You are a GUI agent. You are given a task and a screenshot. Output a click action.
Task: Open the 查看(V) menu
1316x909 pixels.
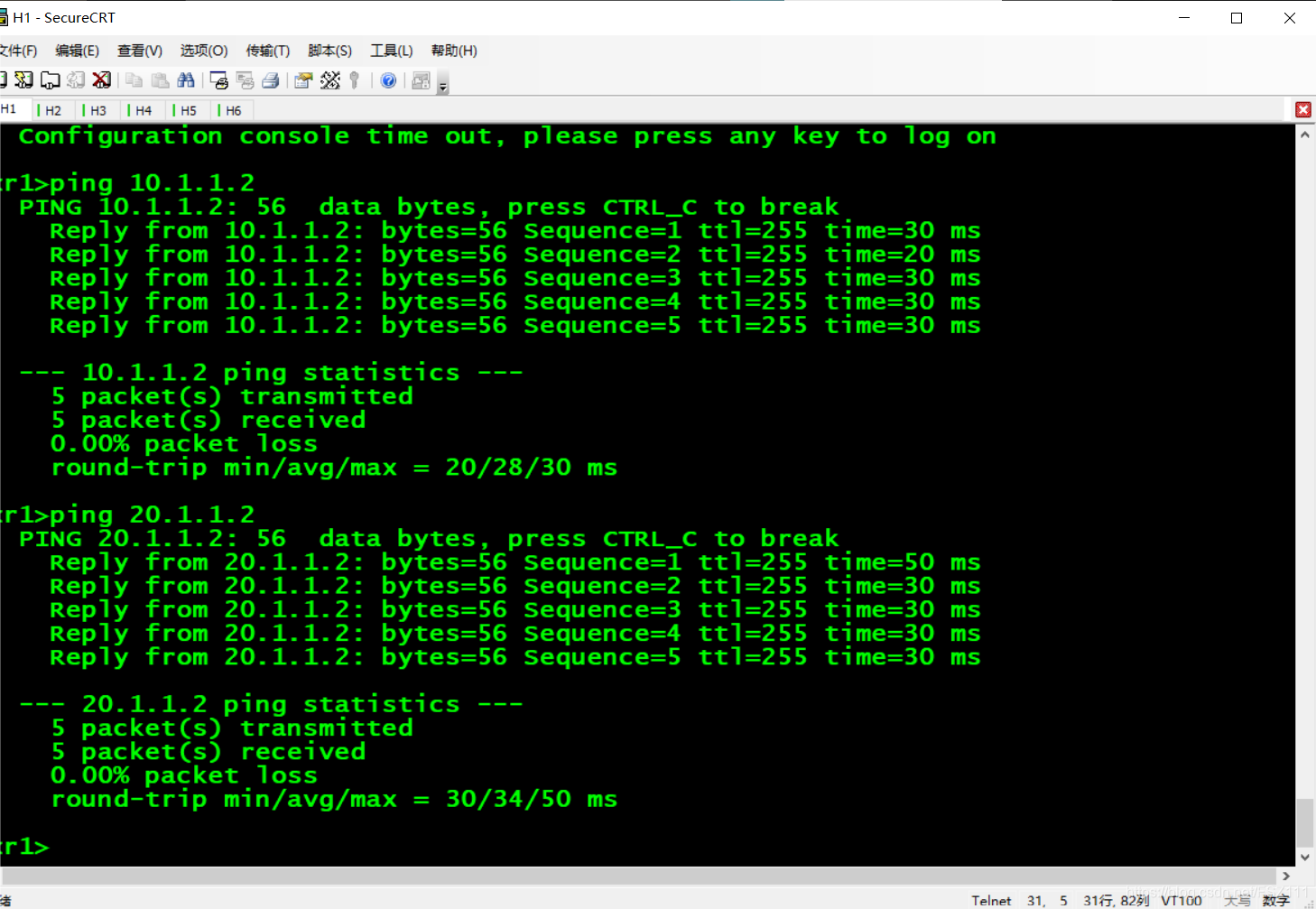tap(140, 51)
